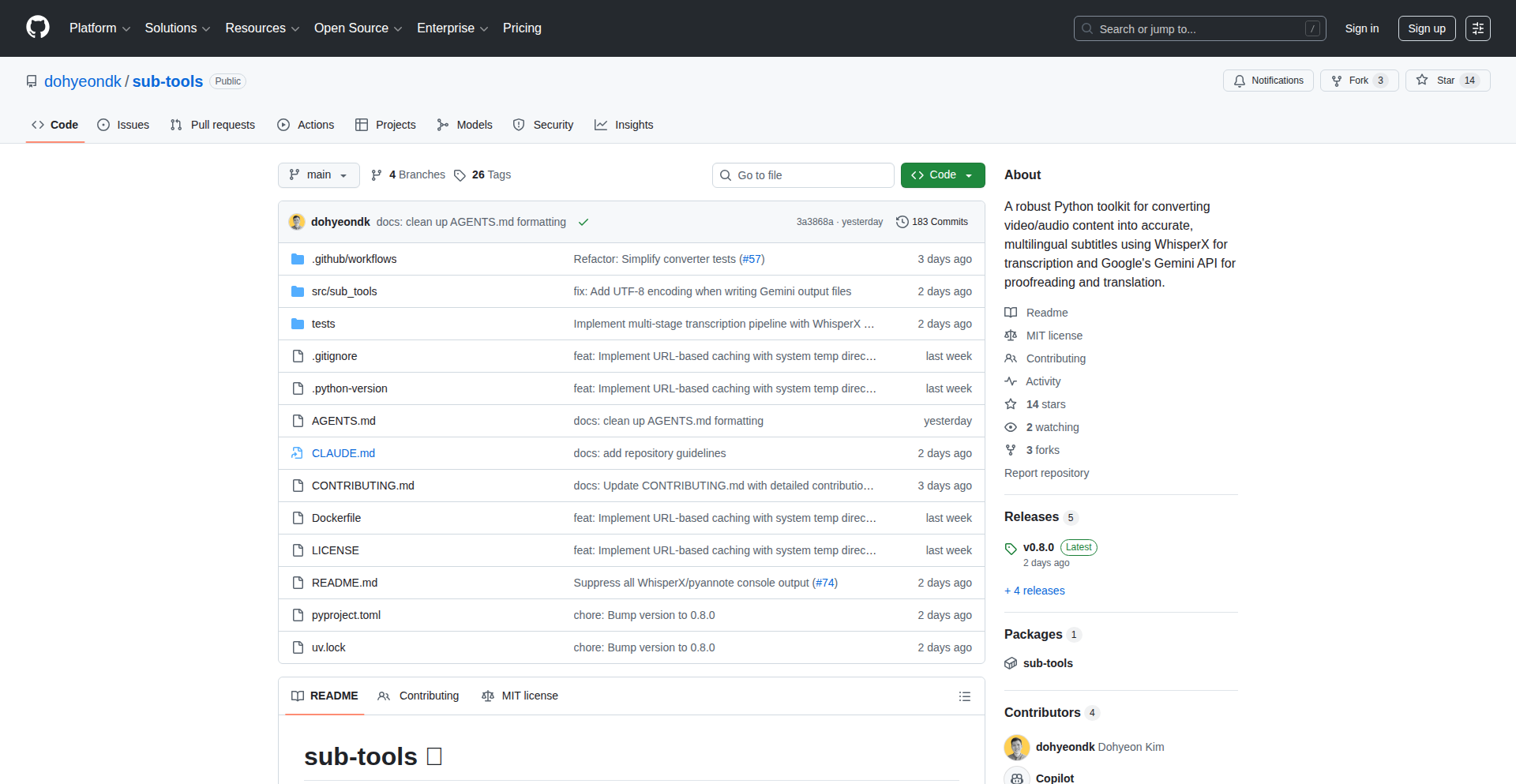Image resolution: width=1516 pixels, height=784 pixels.
Task: Open the repository Actions workflows
Action: click(306, 124)
